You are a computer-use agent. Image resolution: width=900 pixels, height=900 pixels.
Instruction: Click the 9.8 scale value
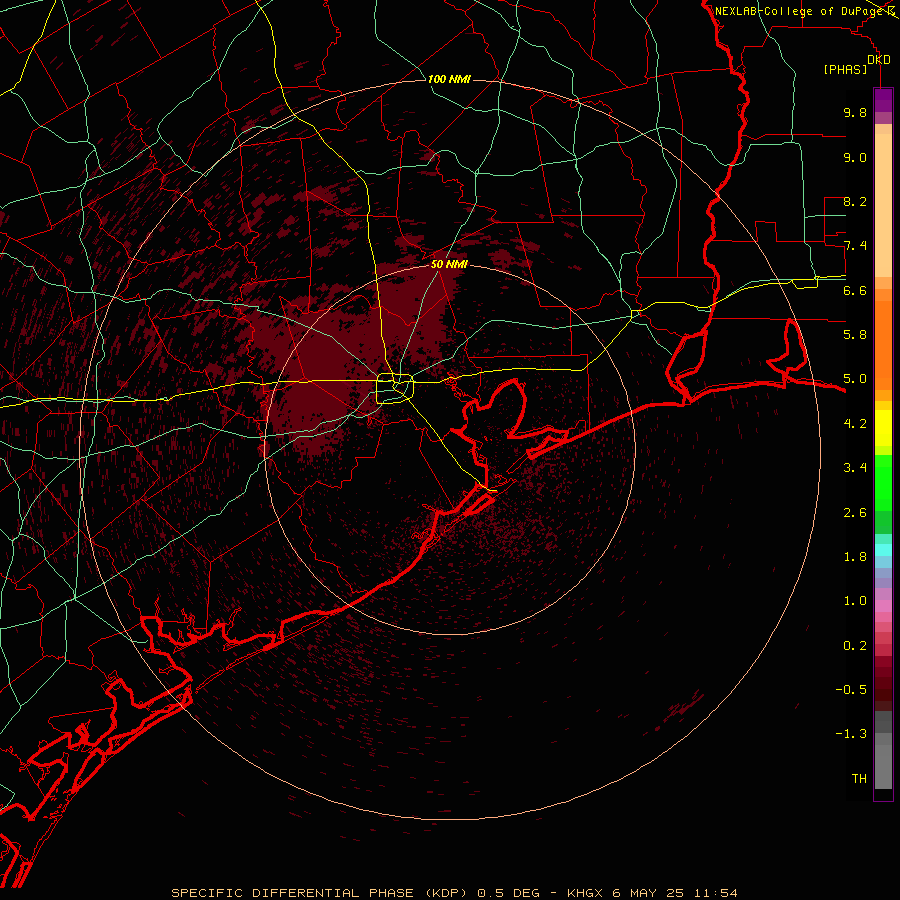855,112
